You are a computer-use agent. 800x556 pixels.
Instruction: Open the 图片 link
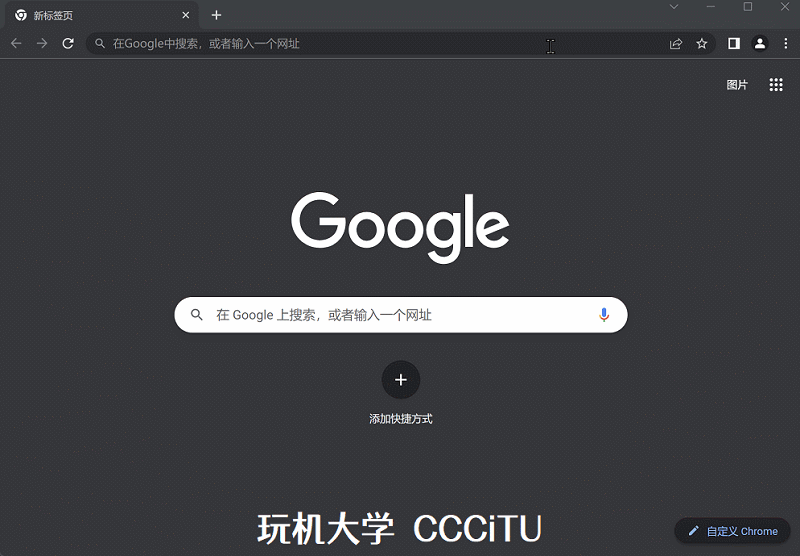737,85
